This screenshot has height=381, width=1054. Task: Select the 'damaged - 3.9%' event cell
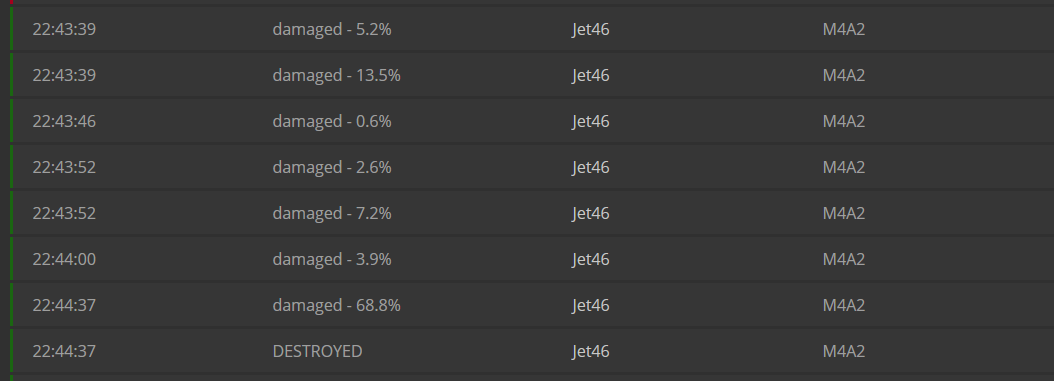(331, 259)
